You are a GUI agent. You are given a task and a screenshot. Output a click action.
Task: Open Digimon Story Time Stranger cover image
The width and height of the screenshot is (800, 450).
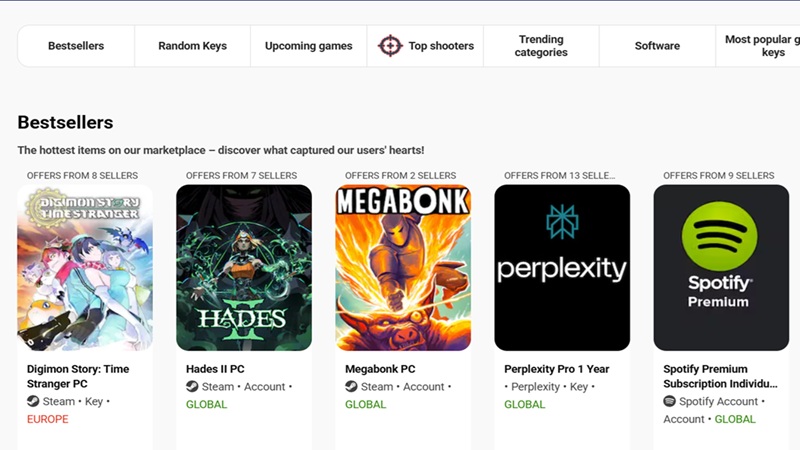85,268
